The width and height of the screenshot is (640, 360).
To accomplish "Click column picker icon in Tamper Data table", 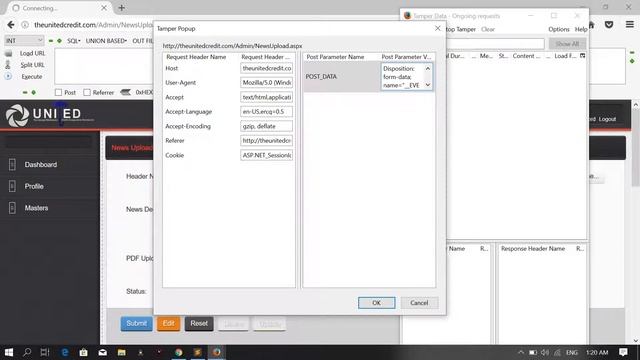I will pyautogui.click(x=582, y=56).
